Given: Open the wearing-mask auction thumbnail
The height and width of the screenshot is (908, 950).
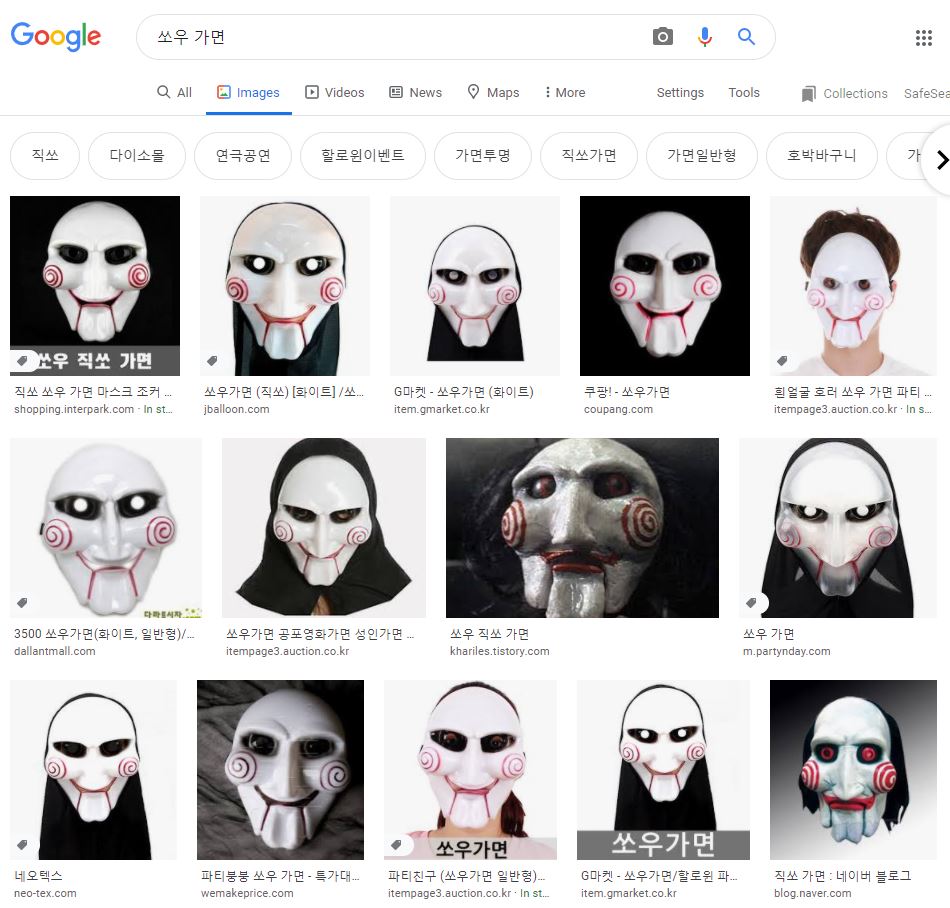Looking at the screenshot, I should pos(853,286).
